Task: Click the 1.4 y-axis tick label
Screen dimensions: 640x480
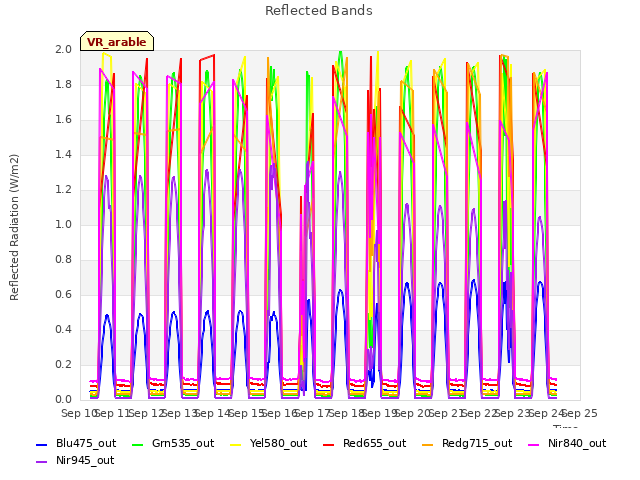Action: point(63,154)
